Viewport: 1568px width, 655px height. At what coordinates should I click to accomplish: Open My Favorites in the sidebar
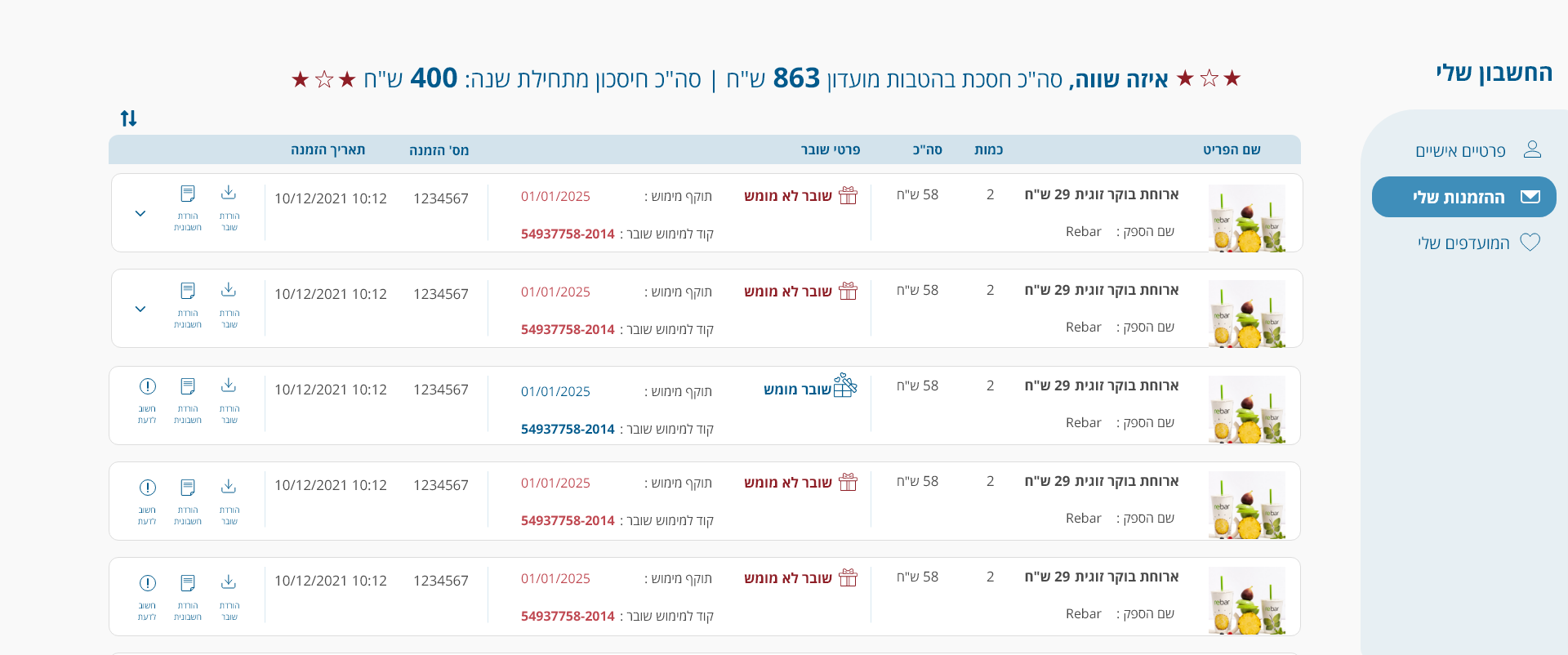[x=1479, y=243]
